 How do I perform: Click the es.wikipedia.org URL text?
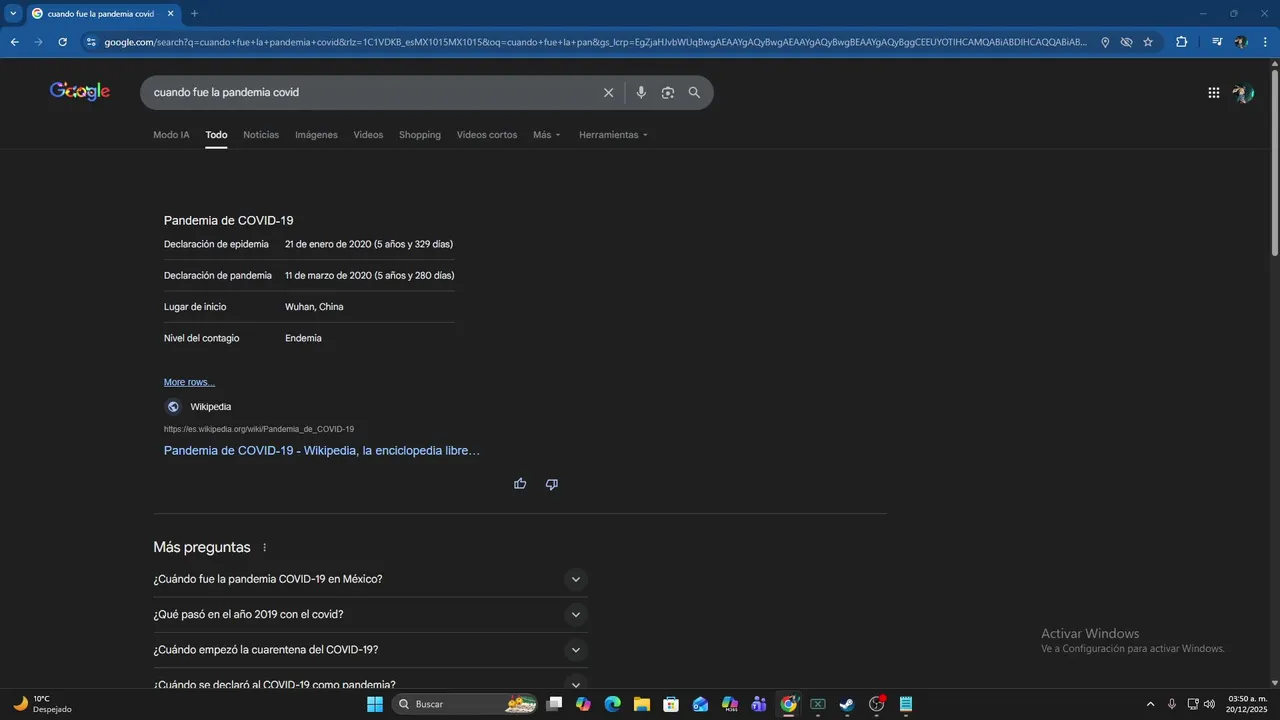pyautogui.click(x=259, y=429)
